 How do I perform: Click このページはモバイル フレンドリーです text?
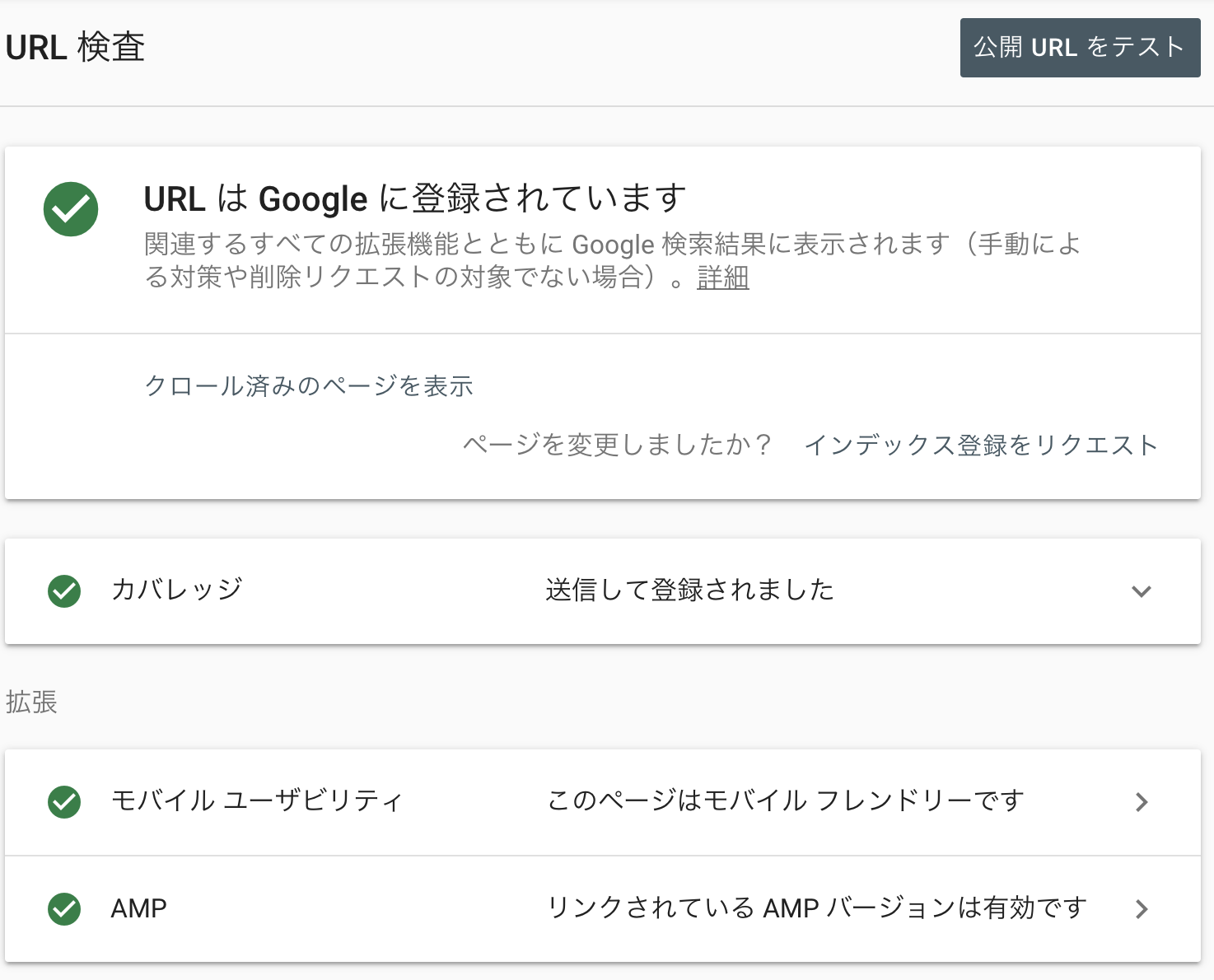(786, 800)
